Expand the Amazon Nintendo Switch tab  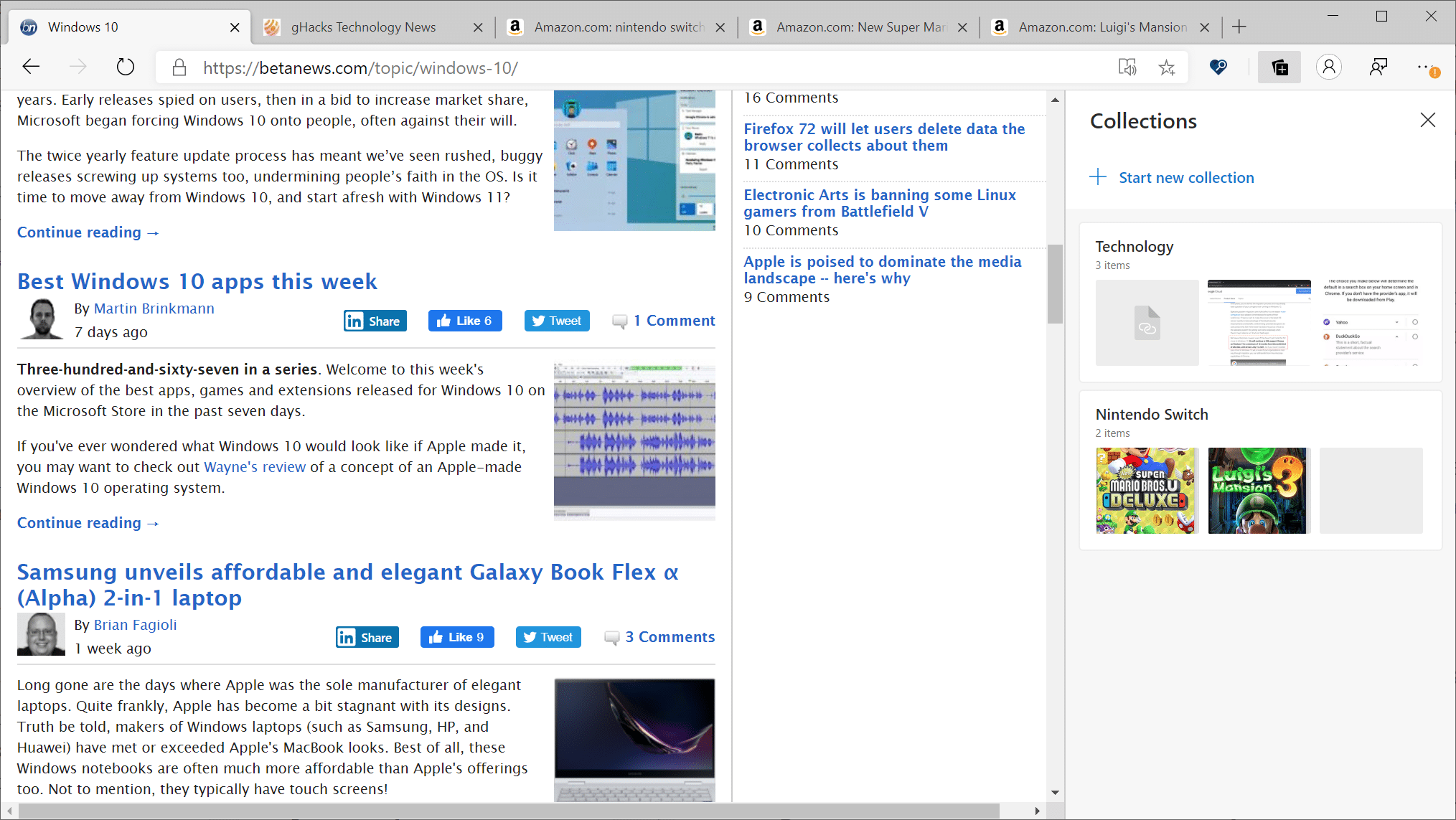tap(618, 27)
